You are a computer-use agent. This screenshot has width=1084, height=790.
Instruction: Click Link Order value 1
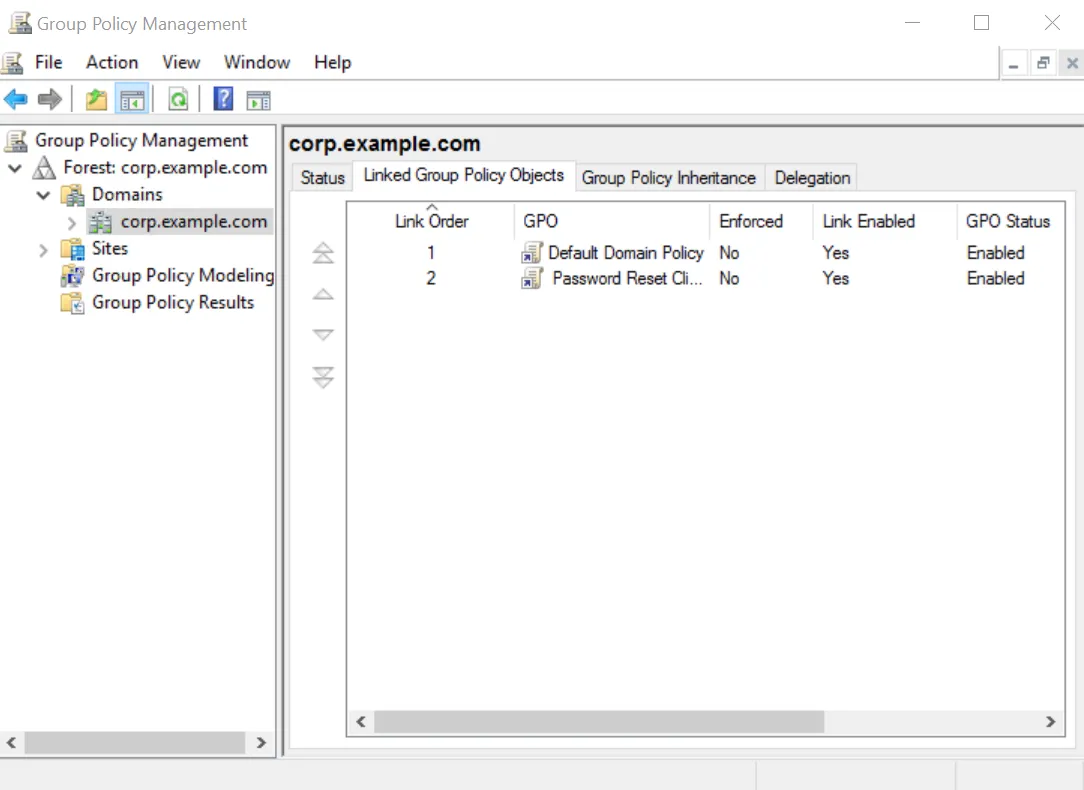tap(431, 253)
